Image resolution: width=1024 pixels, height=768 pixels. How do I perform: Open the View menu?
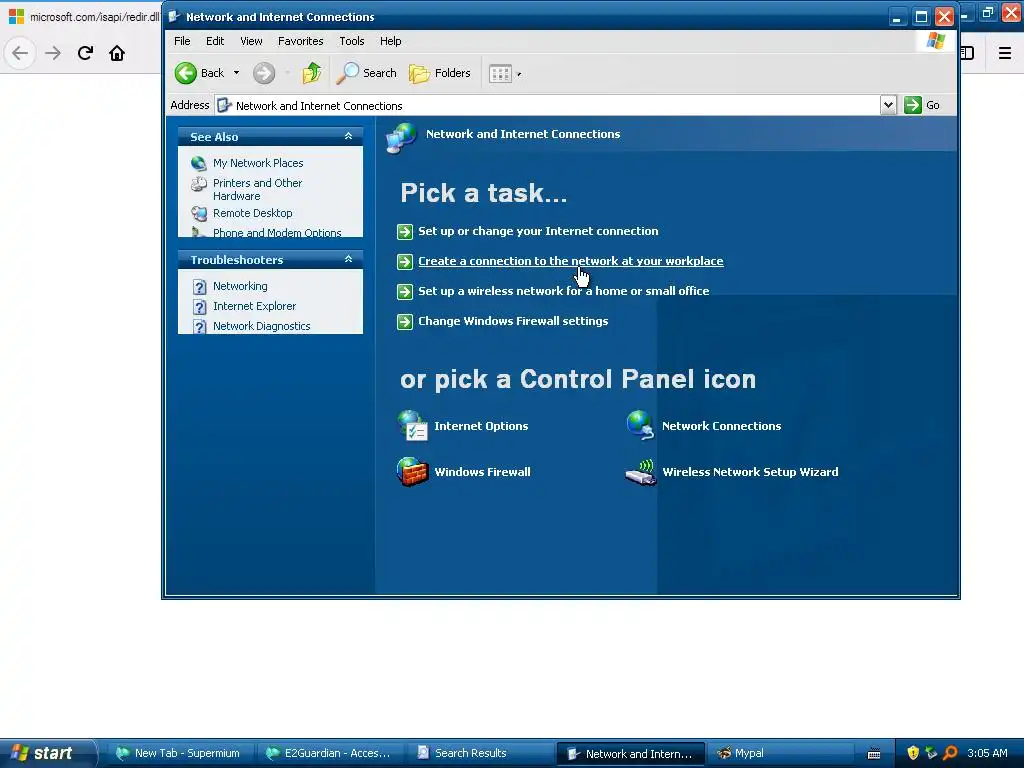[251, 41]
